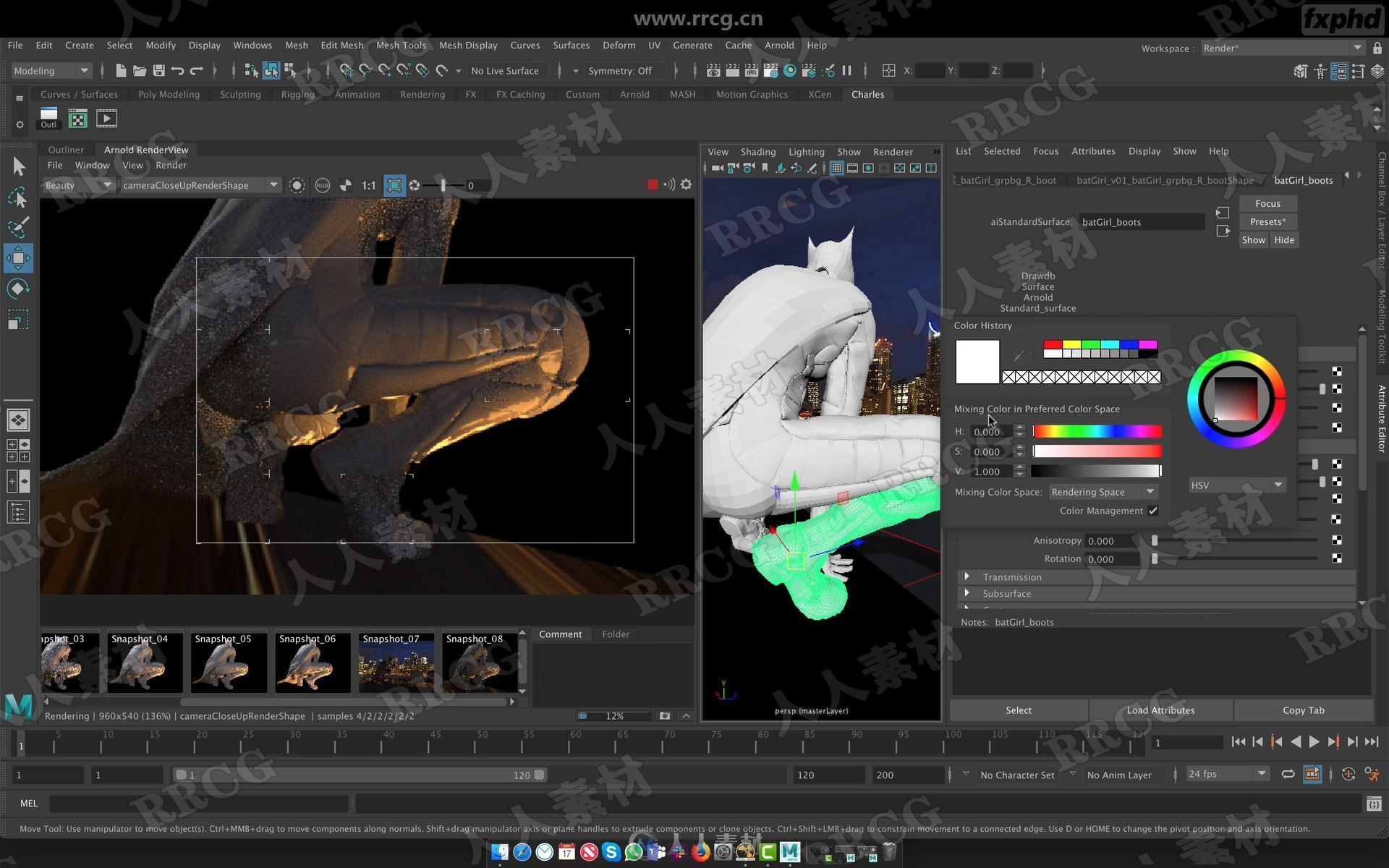Click the 1:1 zoom icon in RenderView
Viewport: 1389px width, 868px height.
coord(369,185)
